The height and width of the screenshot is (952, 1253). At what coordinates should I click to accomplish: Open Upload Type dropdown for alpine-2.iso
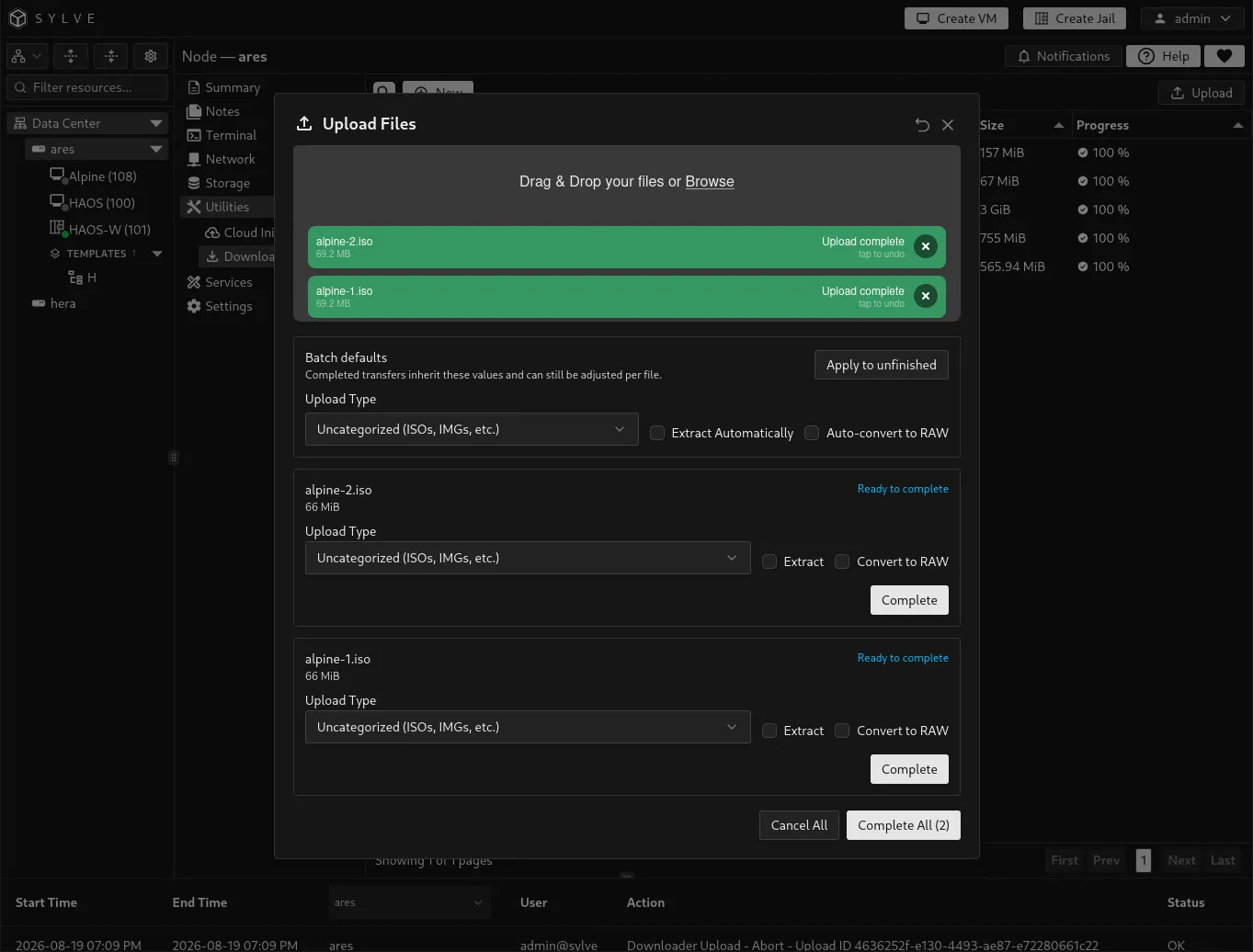[x=528, y=558]
